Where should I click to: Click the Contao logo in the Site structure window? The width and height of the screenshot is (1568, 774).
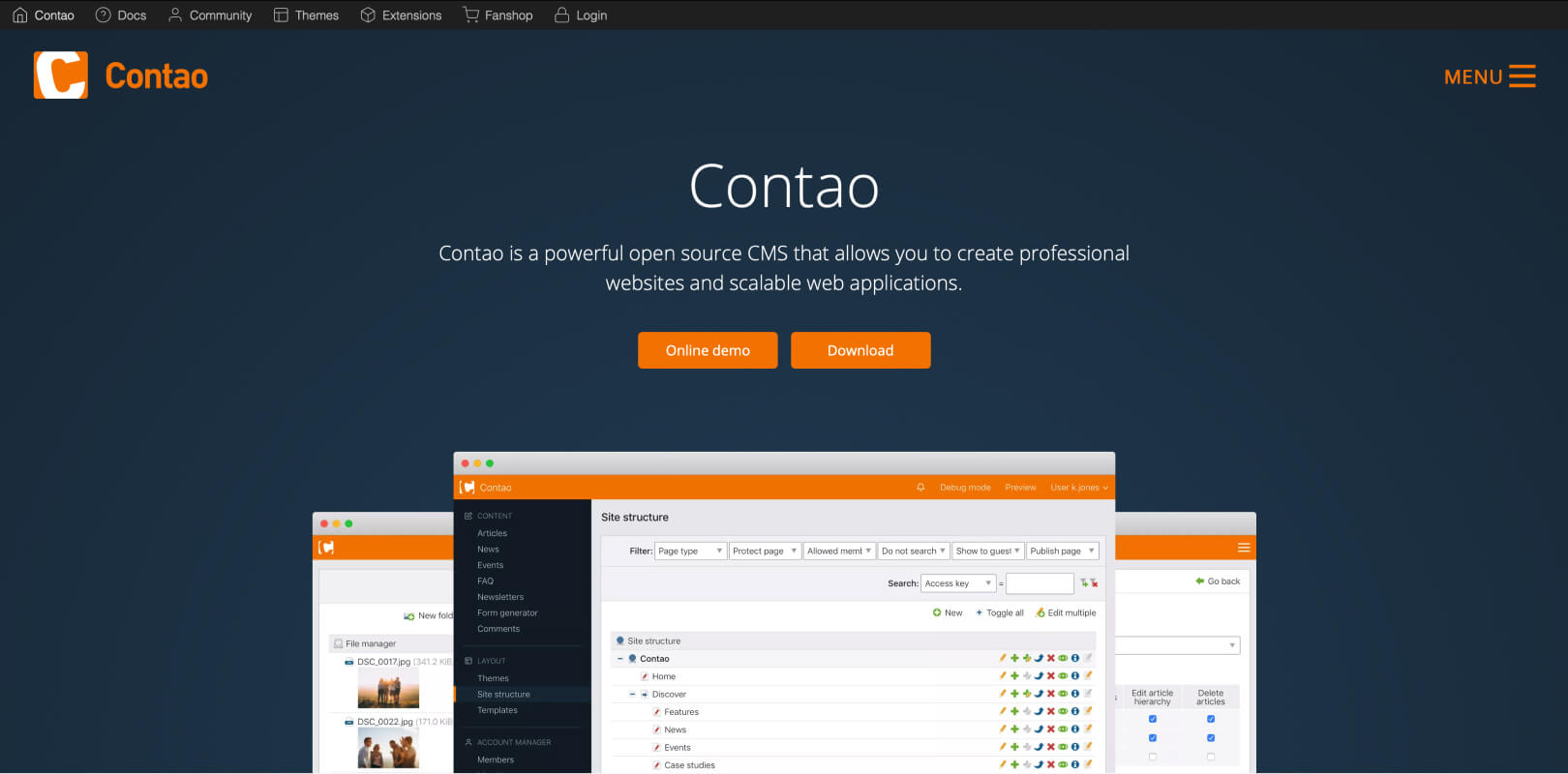[x=467, y=488]
